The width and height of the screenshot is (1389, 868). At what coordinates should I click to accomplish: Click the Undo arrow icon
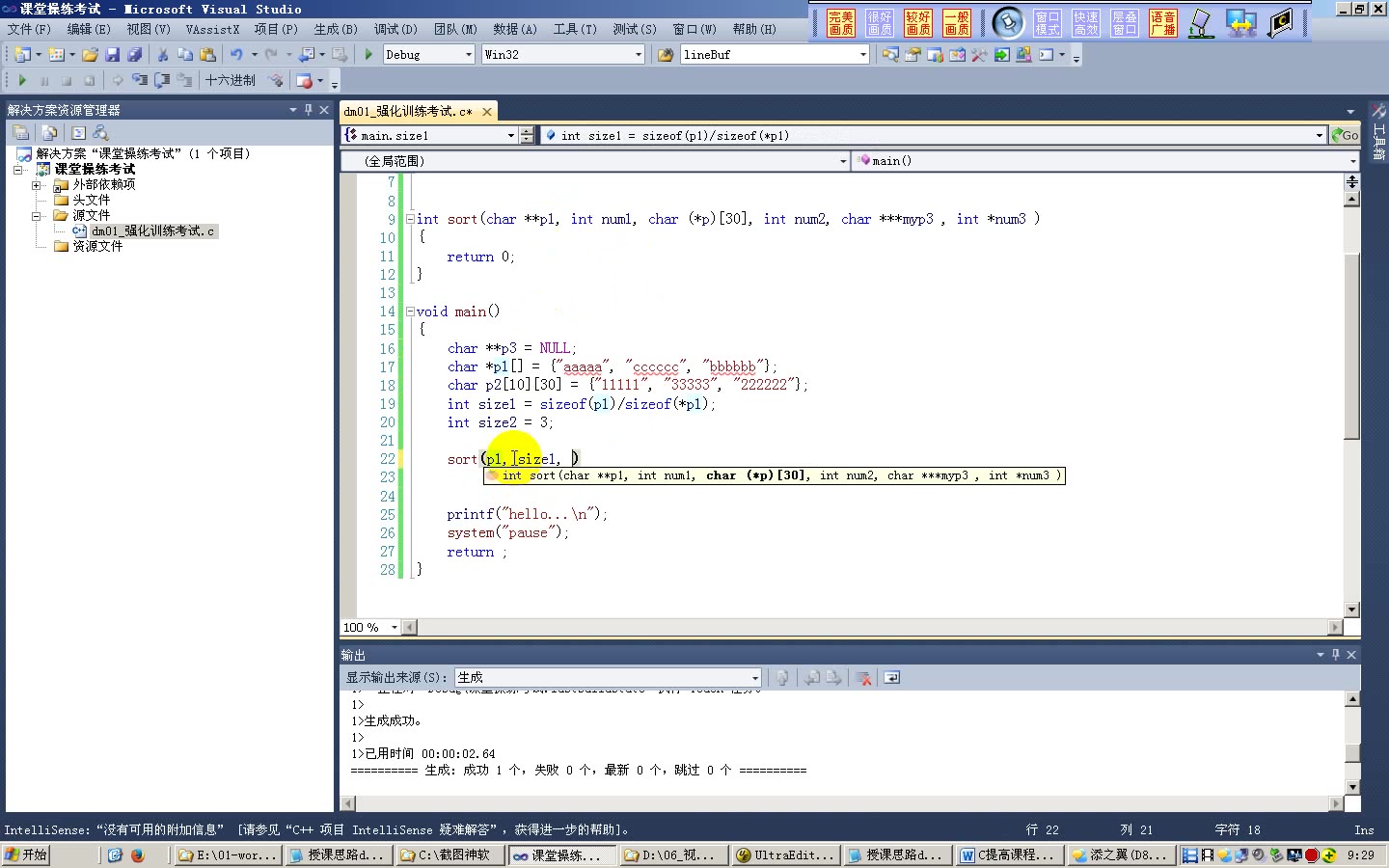point(236,54)
